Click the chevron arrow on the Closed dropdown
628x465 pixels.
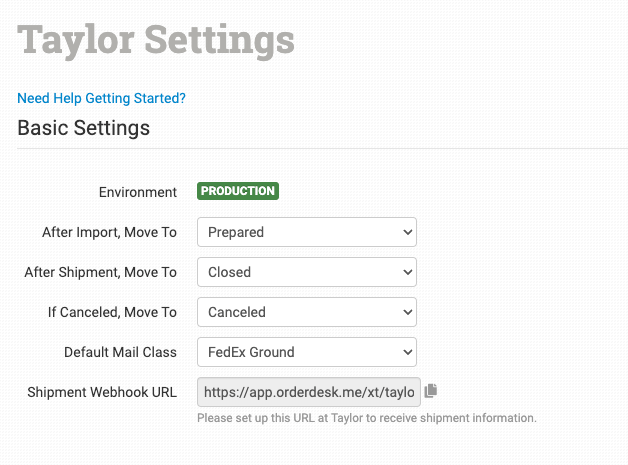click(x=407, y=272)
